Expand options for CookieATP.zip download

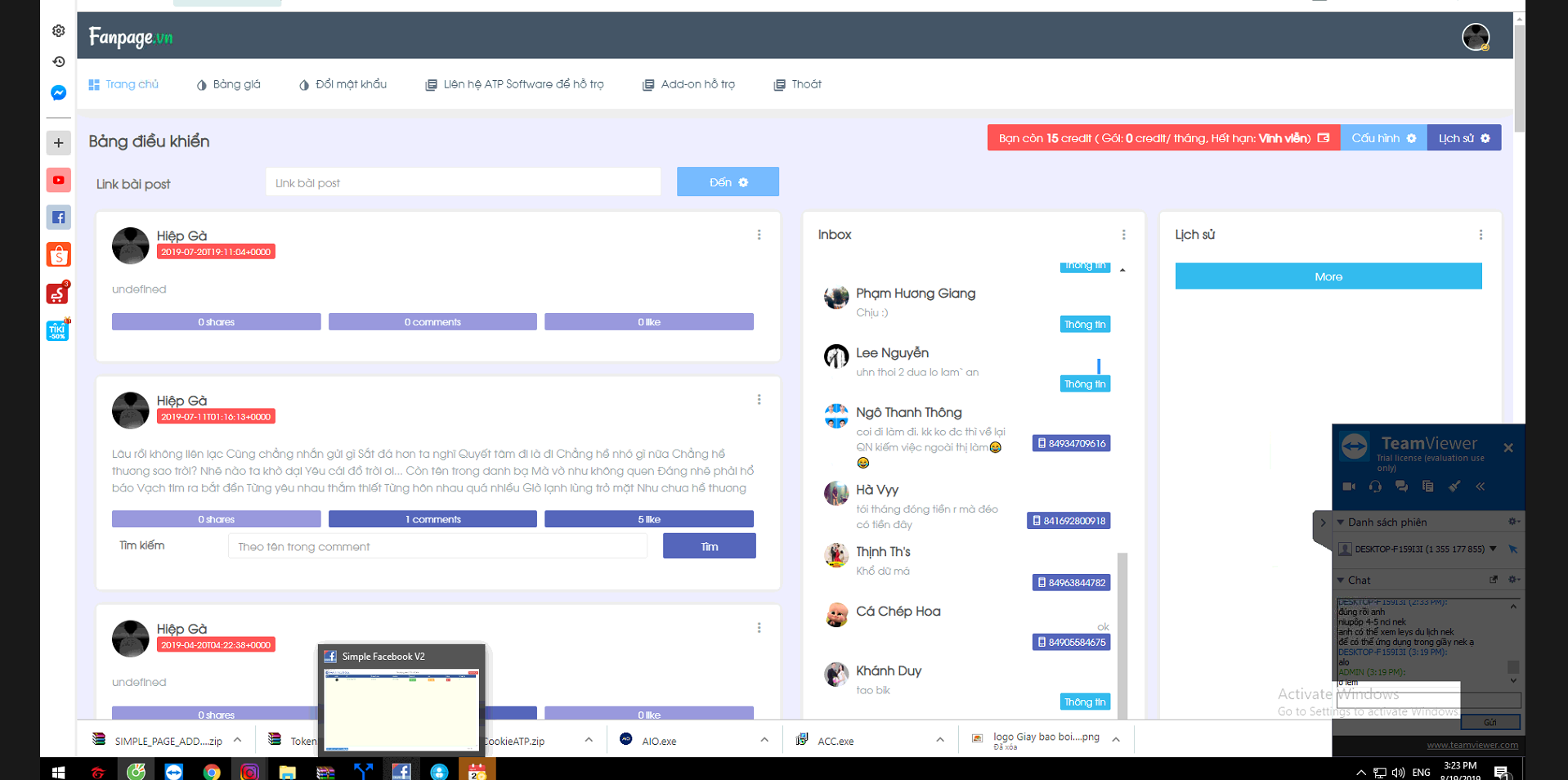589,740
